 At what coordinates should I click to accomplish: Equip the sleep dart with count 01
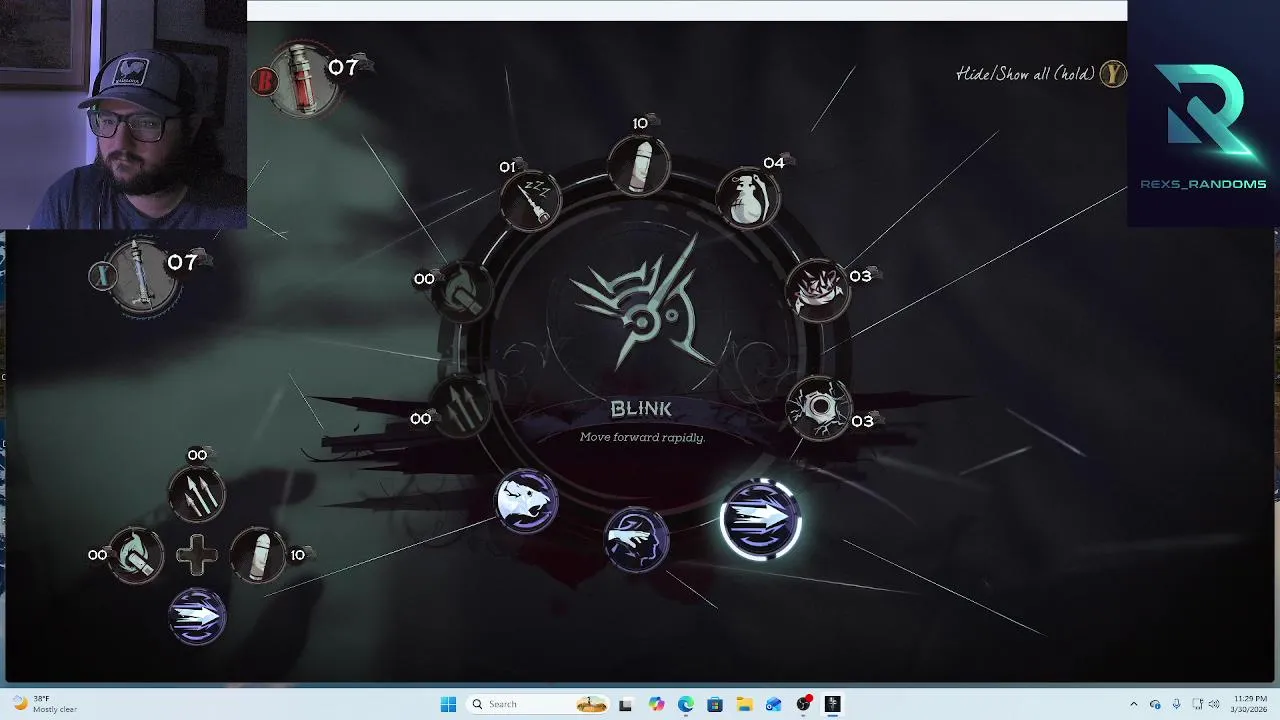[530, 200]
